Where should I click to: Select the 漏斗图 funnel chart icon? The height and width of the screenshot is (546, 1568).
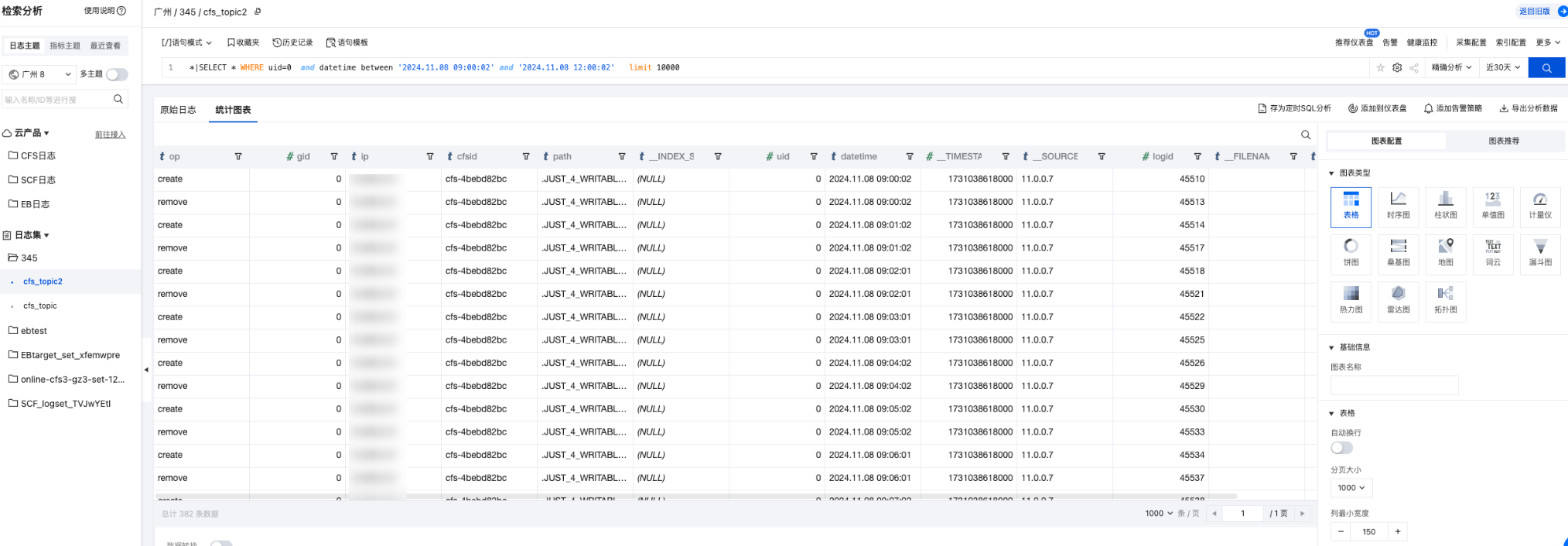pyautogui.click(x=1539, y=253)
